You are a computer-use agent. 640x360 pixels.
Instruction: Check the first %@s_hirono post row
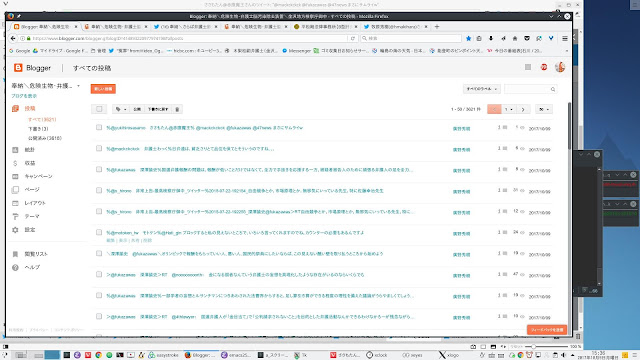(x=99, y=191)
